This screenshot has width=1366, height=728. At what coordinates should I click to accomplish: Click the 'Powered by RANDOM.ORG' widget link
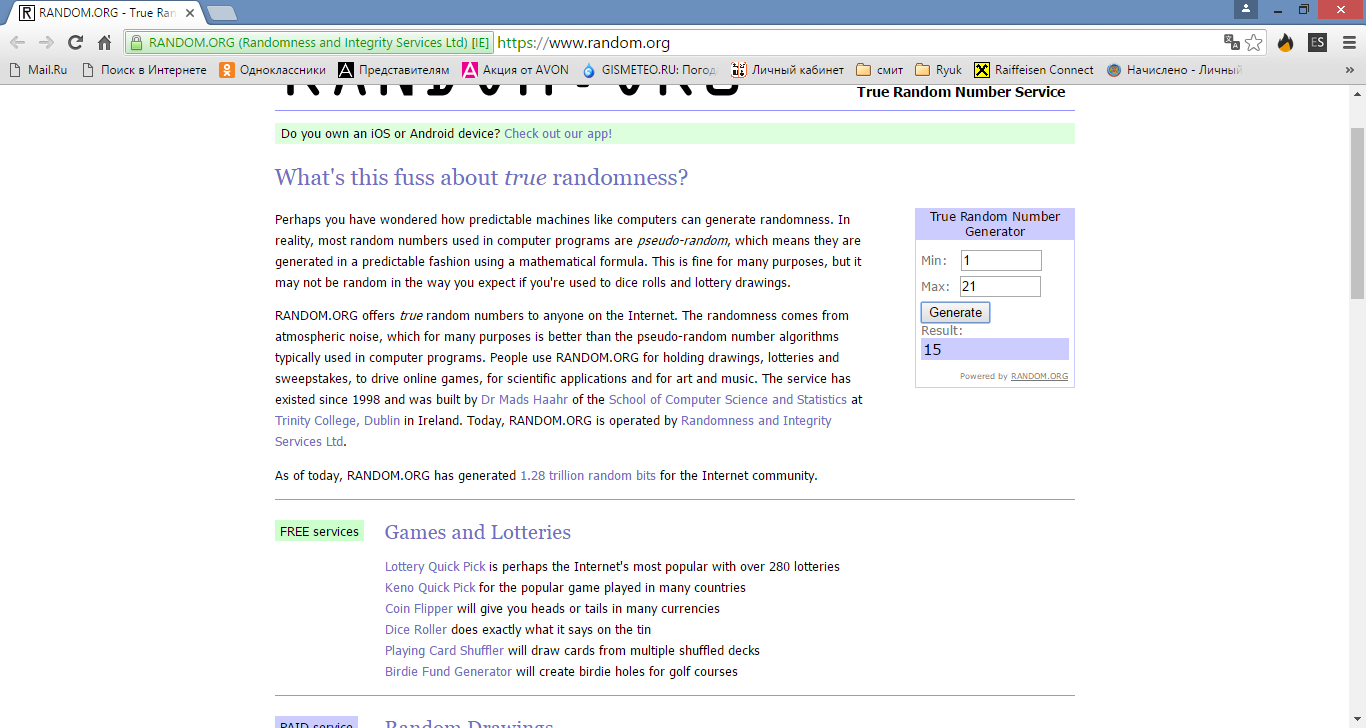point(1039,377)
